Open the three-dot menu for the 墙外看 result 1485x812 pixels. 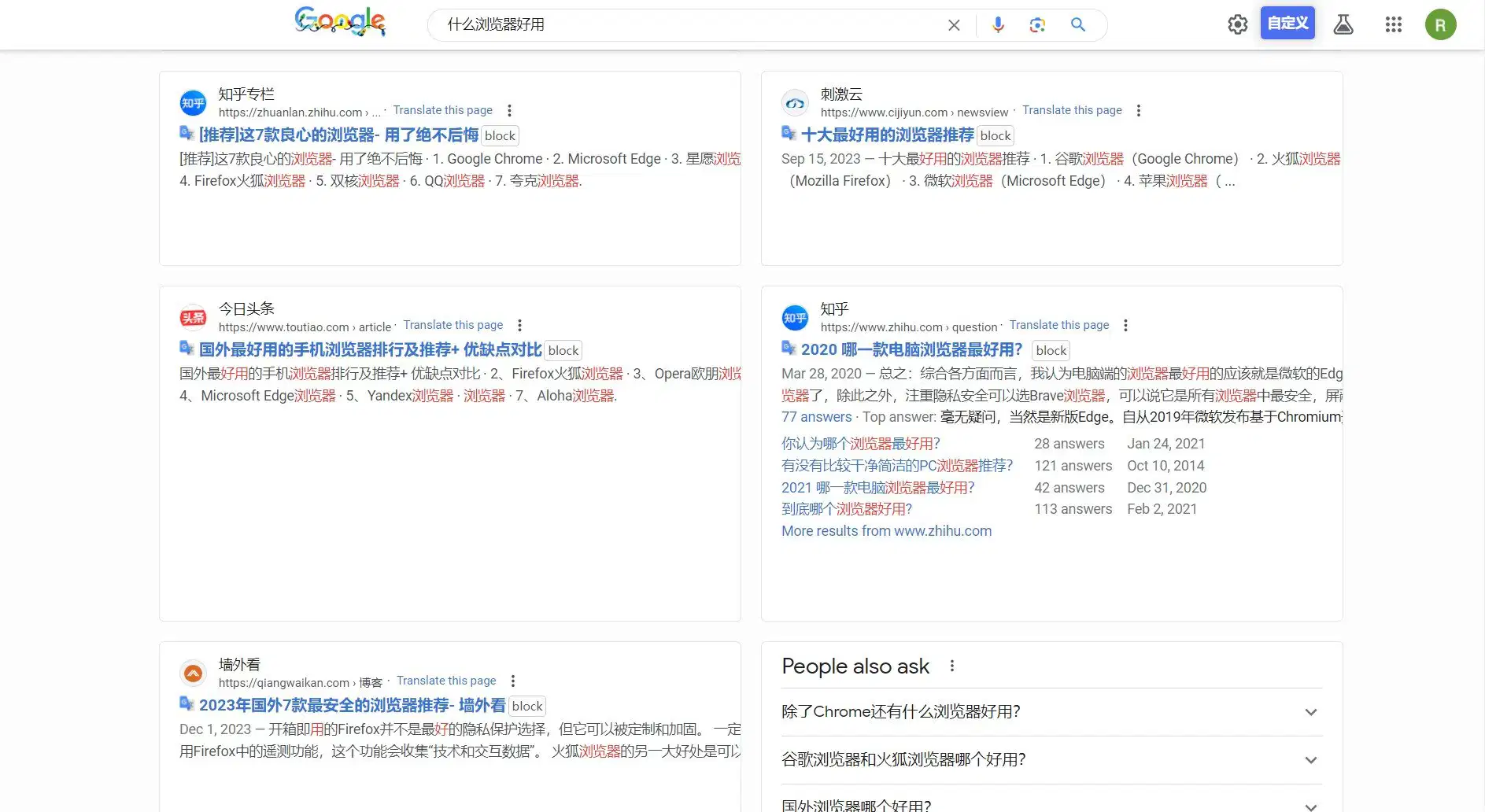513,681
